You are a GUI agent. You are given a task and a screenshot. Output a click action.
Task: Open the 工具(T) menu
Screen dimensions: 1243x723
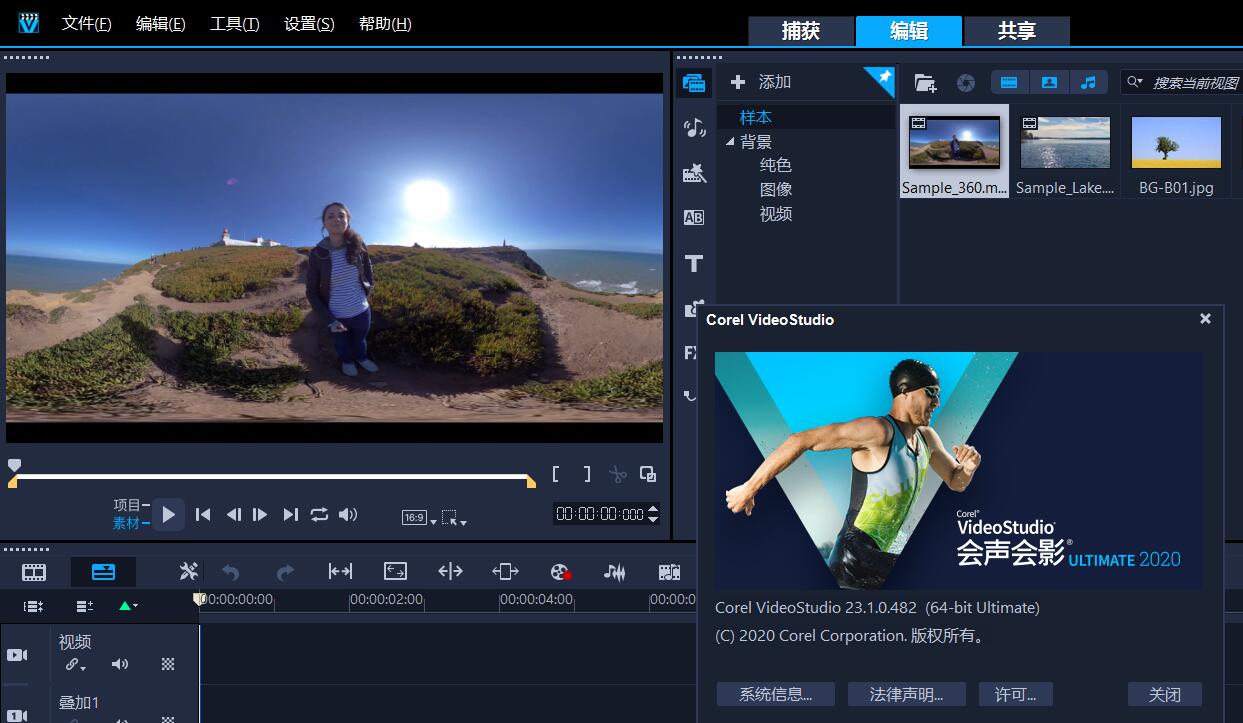234,23
